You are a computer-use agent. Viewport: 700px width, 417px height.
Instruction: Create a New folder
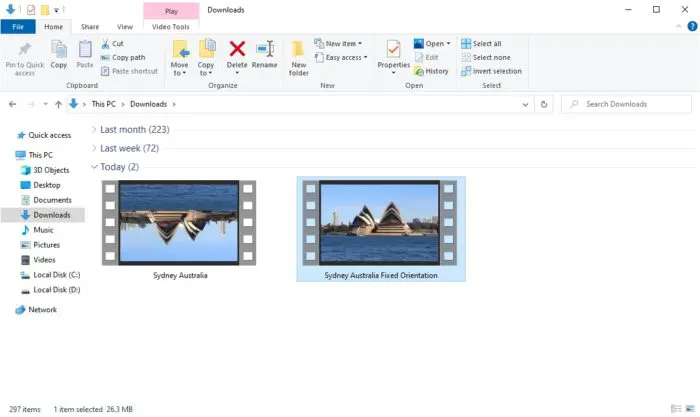[x=298, y=58]
